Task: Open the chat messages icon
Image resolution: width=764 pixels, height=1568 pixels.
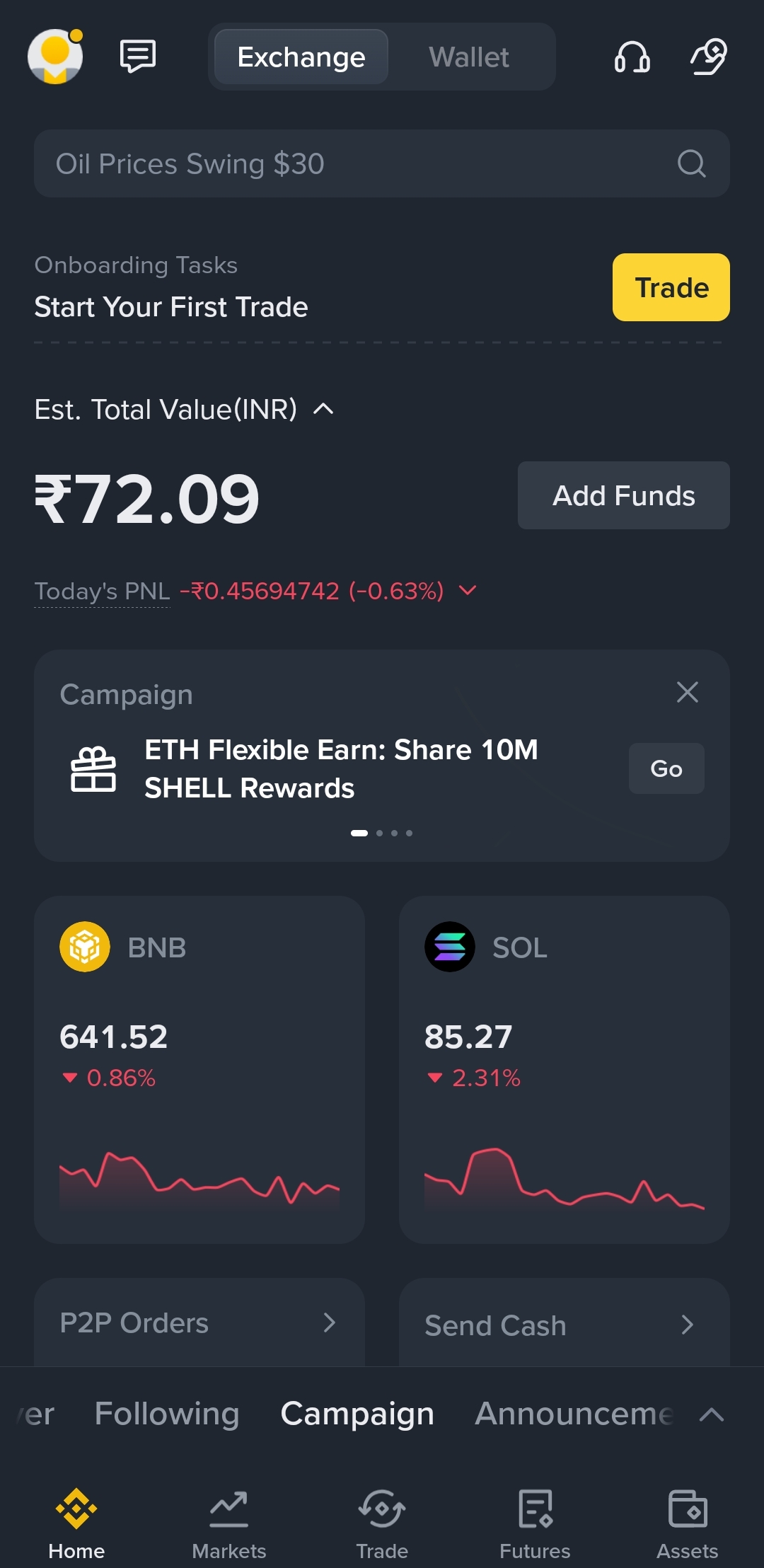Action: point(138,56)
